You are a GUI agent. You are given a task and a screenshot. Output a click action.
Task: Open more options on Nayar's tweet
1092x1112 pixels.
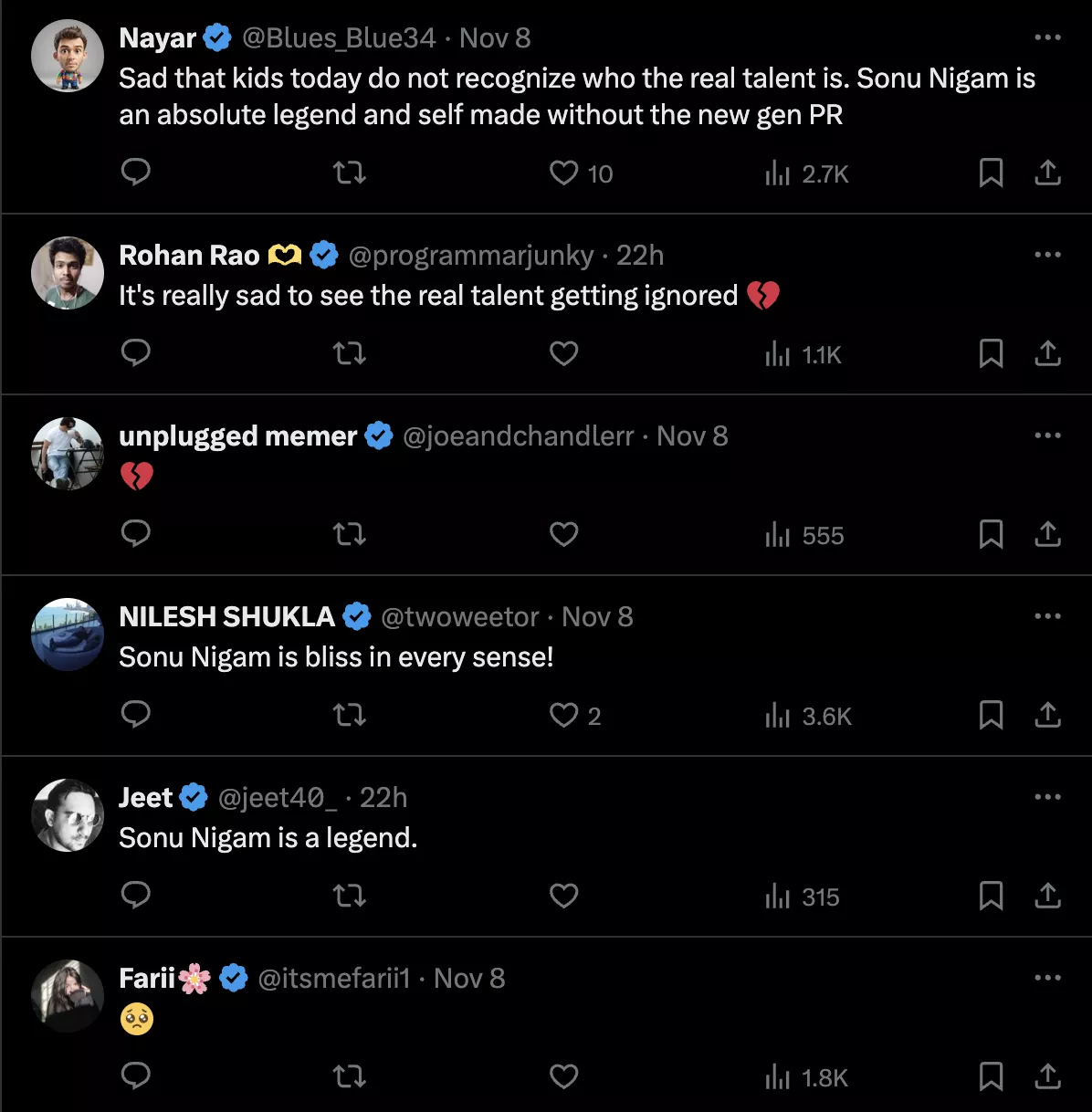[1047, 37]
